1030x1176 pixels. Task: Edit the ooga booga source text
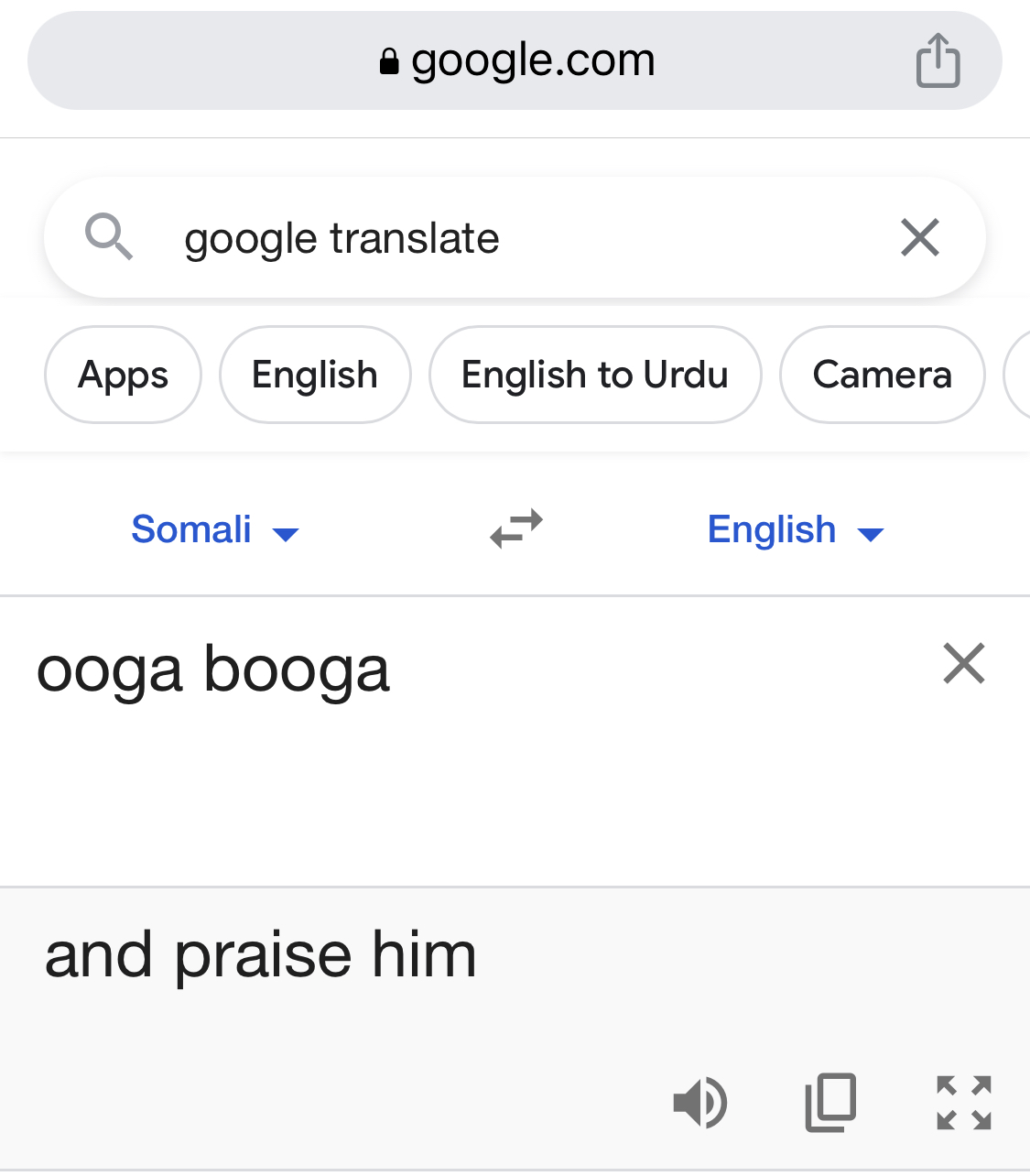coord(213,670)
